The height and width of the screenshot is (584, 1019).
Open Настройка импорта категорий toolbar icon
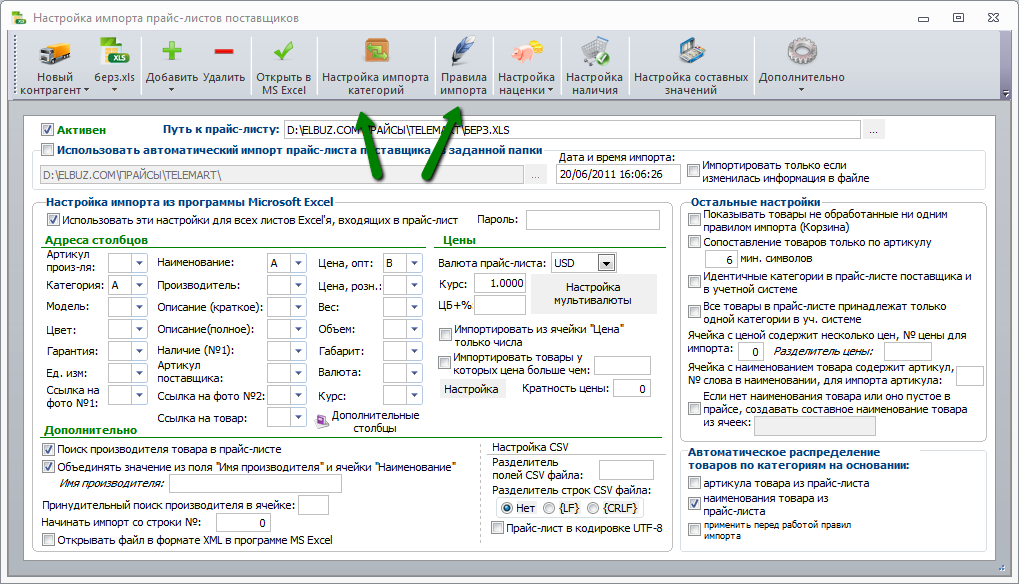376,51
